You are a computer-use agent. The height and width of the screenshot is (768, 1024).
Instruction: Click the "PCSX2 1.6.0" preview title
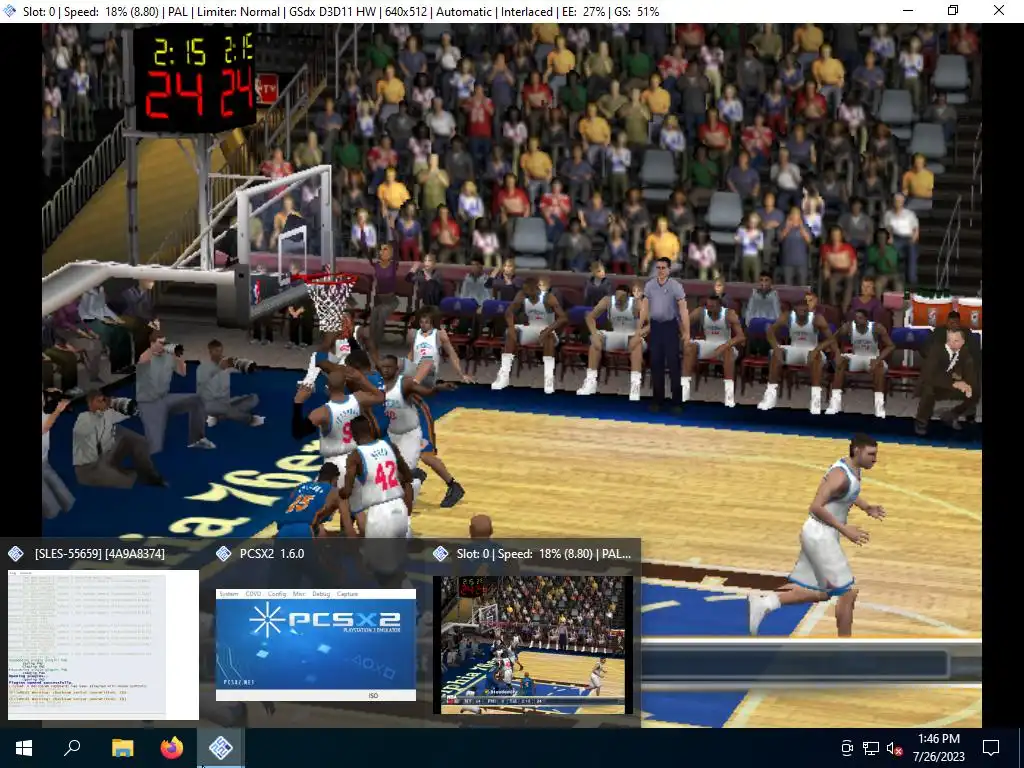(x=272, y=554)
